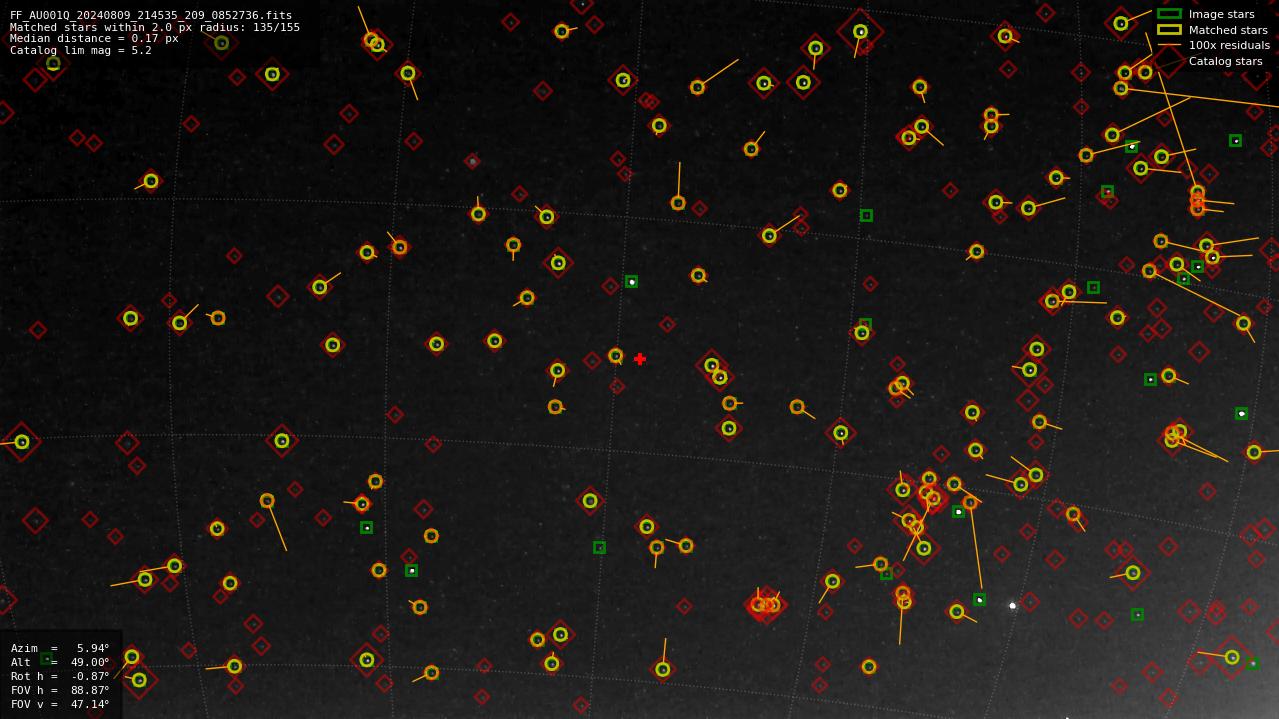Viewport: 1279px width, 719px height.
Task: Click the 'Catalog lim mag = 5.2' text
Action: pos(81,50)
